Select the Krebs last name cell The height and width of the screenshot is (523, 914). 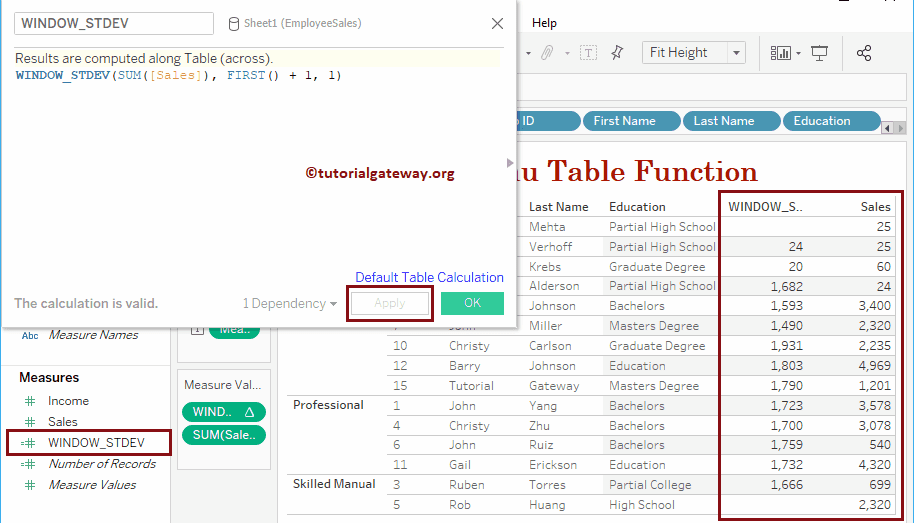(x=544, y=266)
